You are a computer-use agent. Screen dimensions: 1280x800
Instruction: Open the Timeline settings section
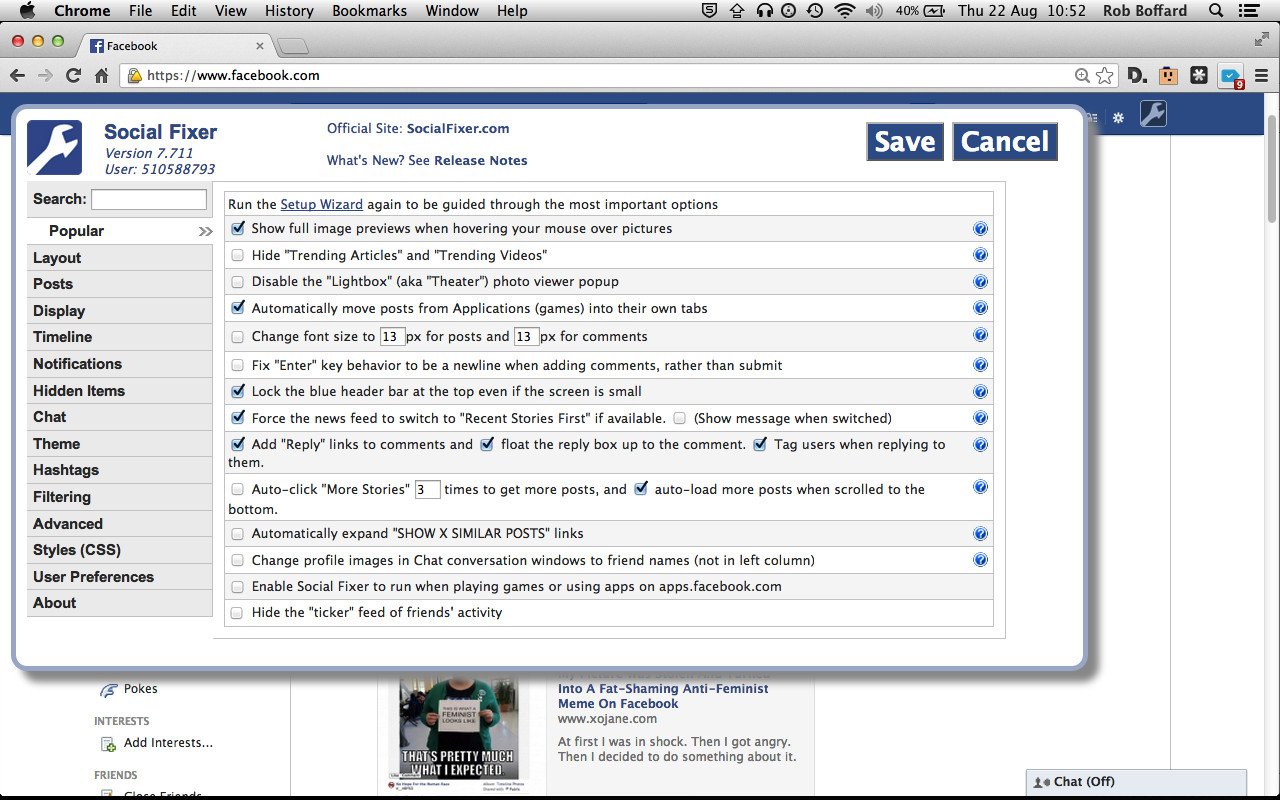tap(120, 337)
